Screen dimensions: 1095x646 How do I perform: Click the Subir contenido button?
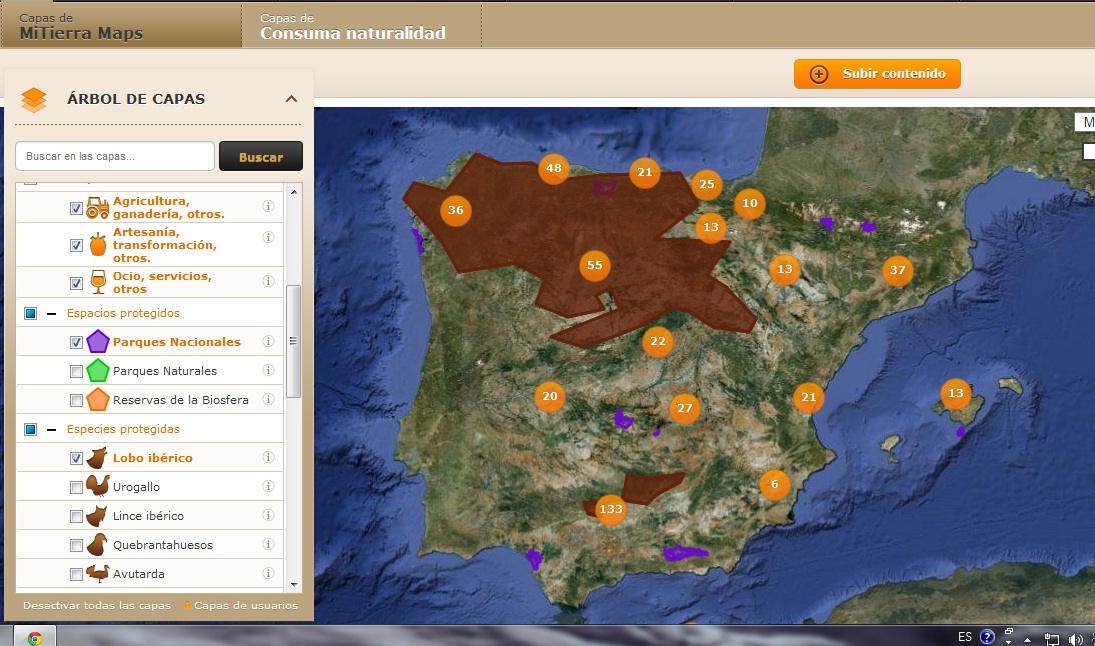coord(877,73)
